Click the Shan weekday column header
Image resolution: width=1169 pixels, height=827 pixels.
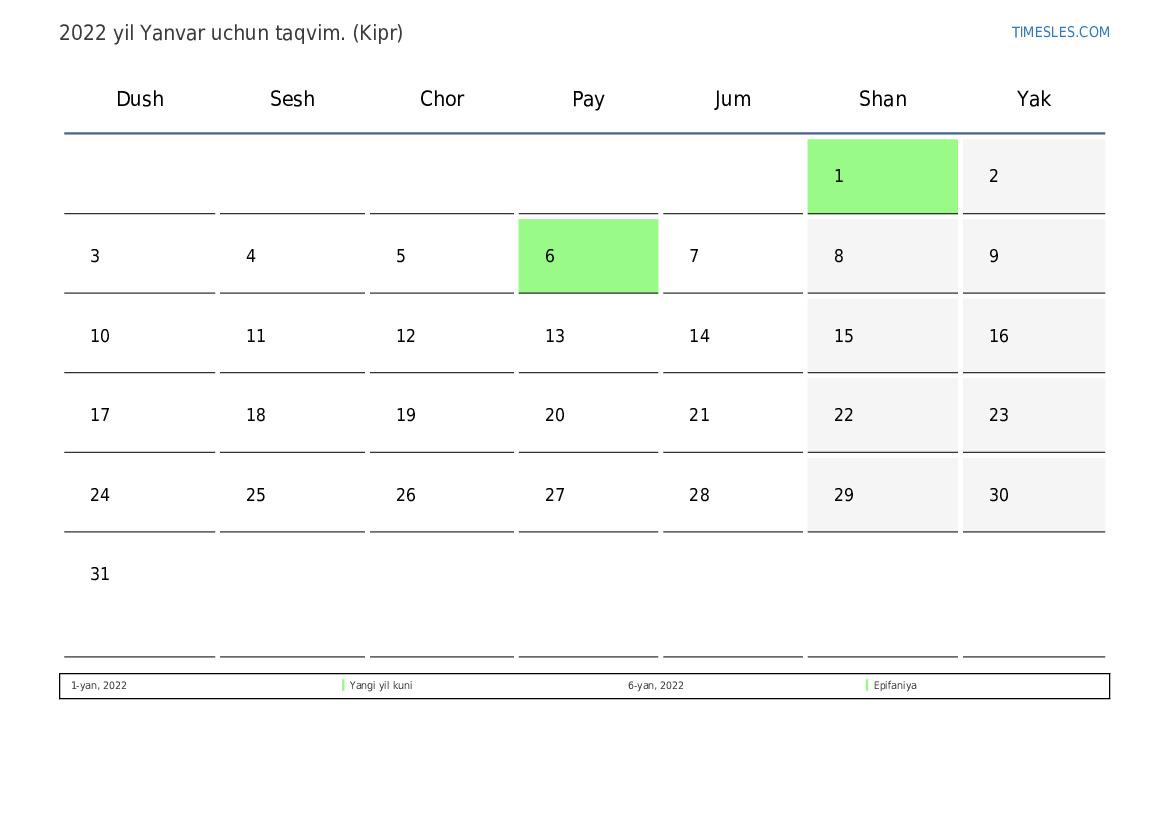(882, 99)
